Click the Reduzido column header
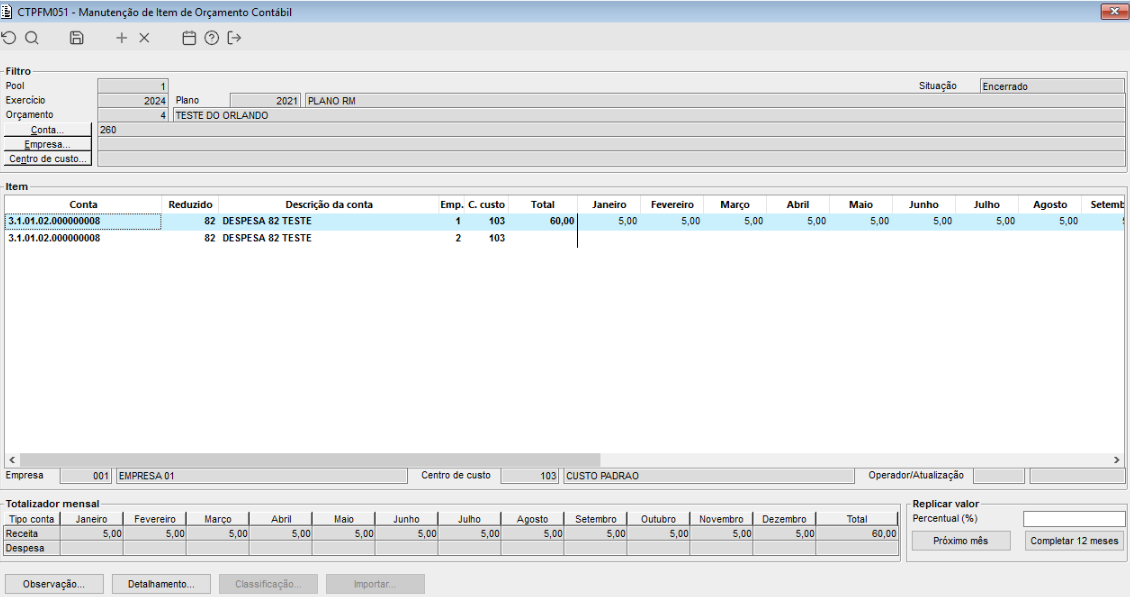This screenshot has height=597, width=1130. tap(190, 205)
